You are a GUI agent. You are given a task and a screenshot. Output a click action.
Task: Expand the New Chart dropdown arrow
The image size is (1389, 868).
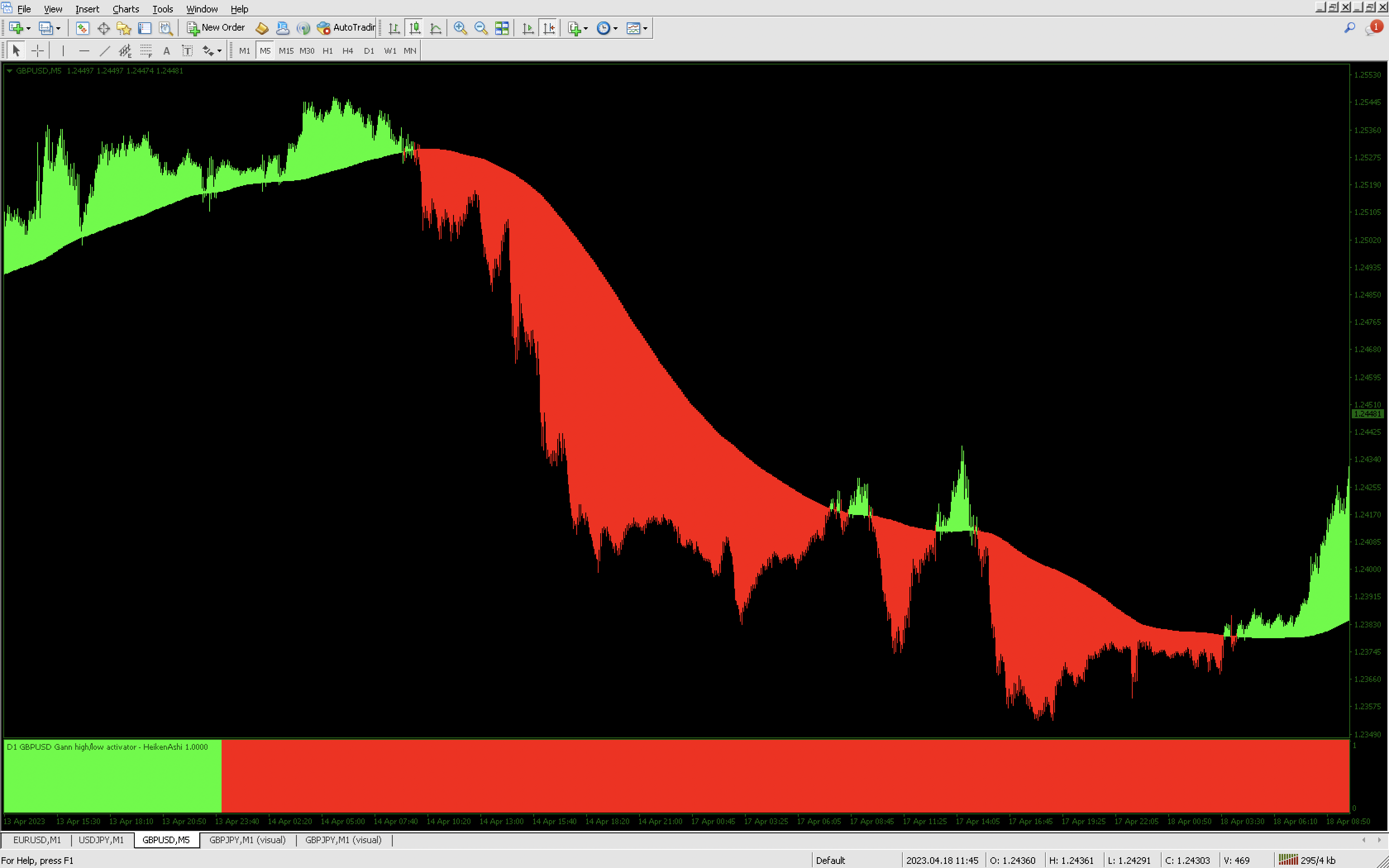28,28
